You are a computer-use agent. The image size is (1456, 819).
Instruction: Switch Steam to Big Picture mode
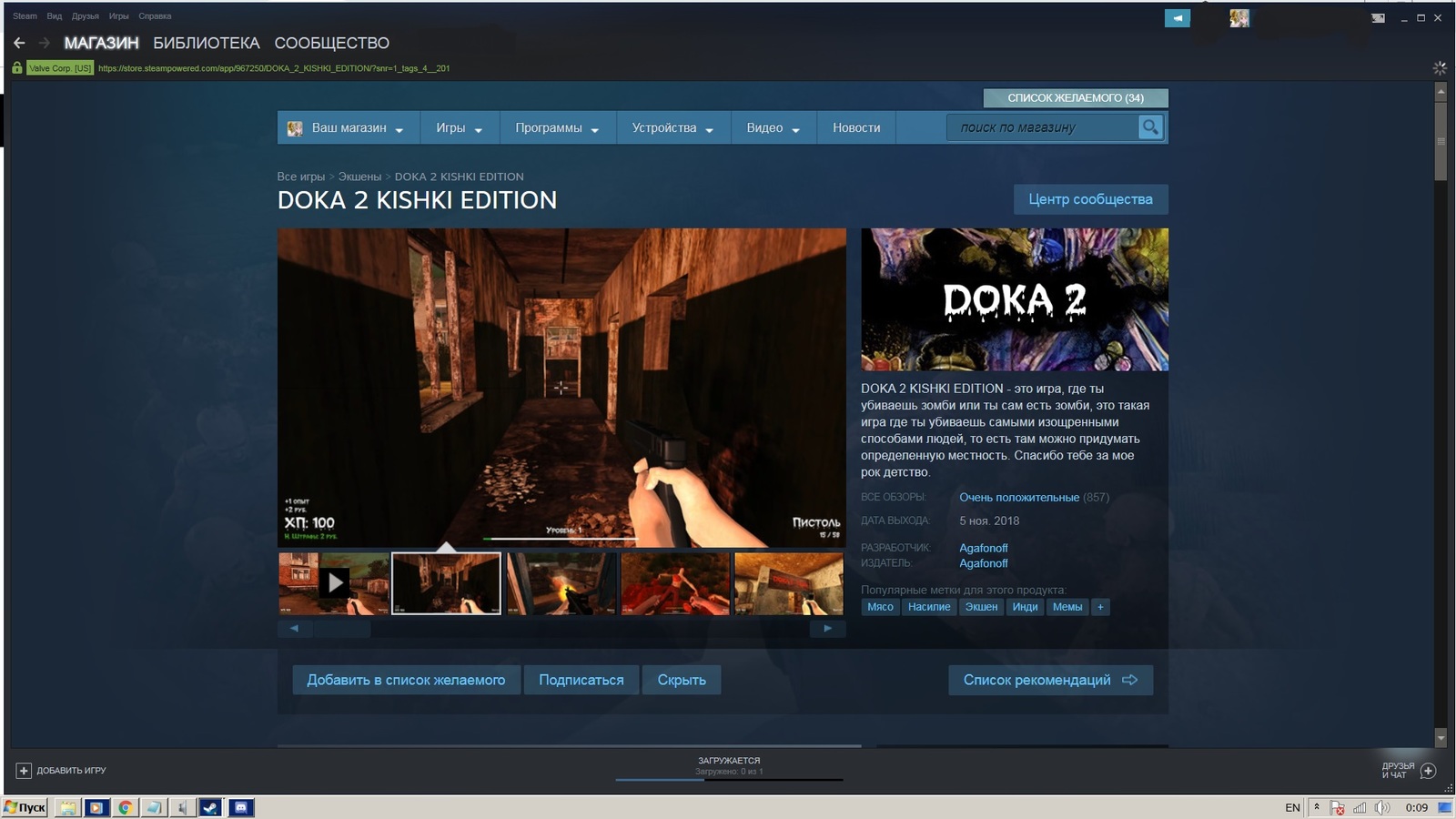tap(1378, 18)
